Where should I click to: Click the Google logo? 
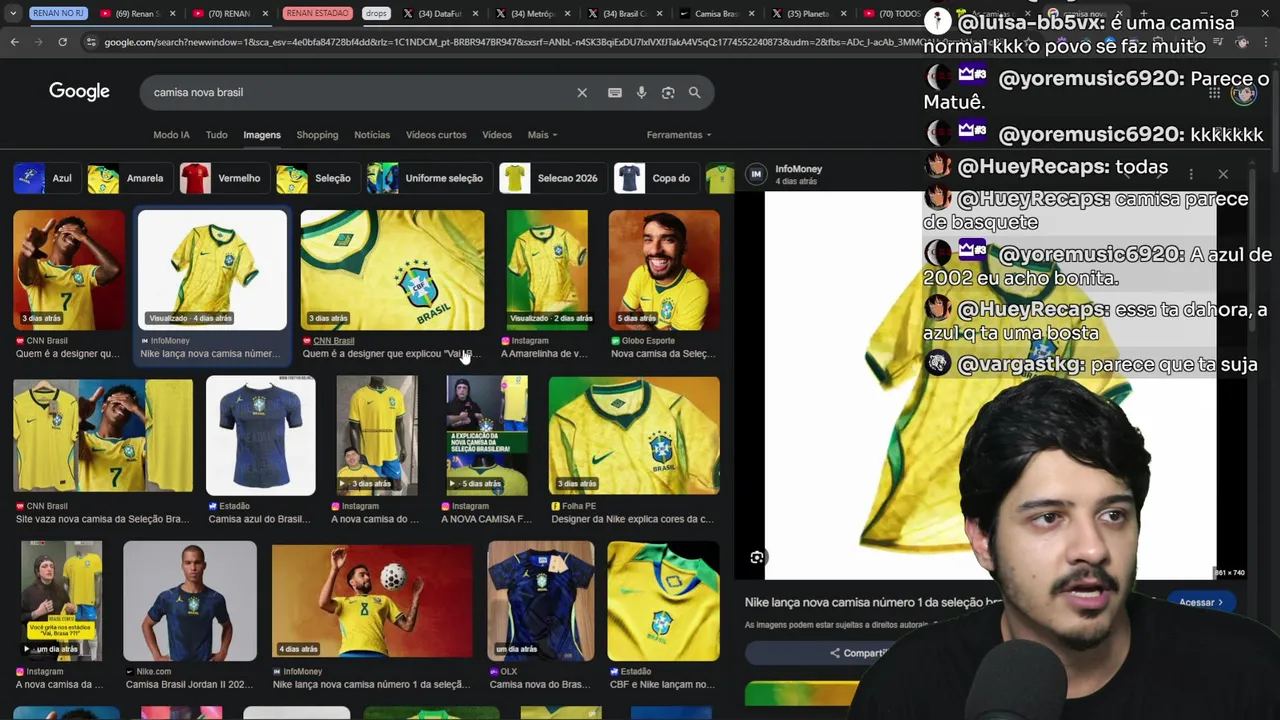[79, 92]
